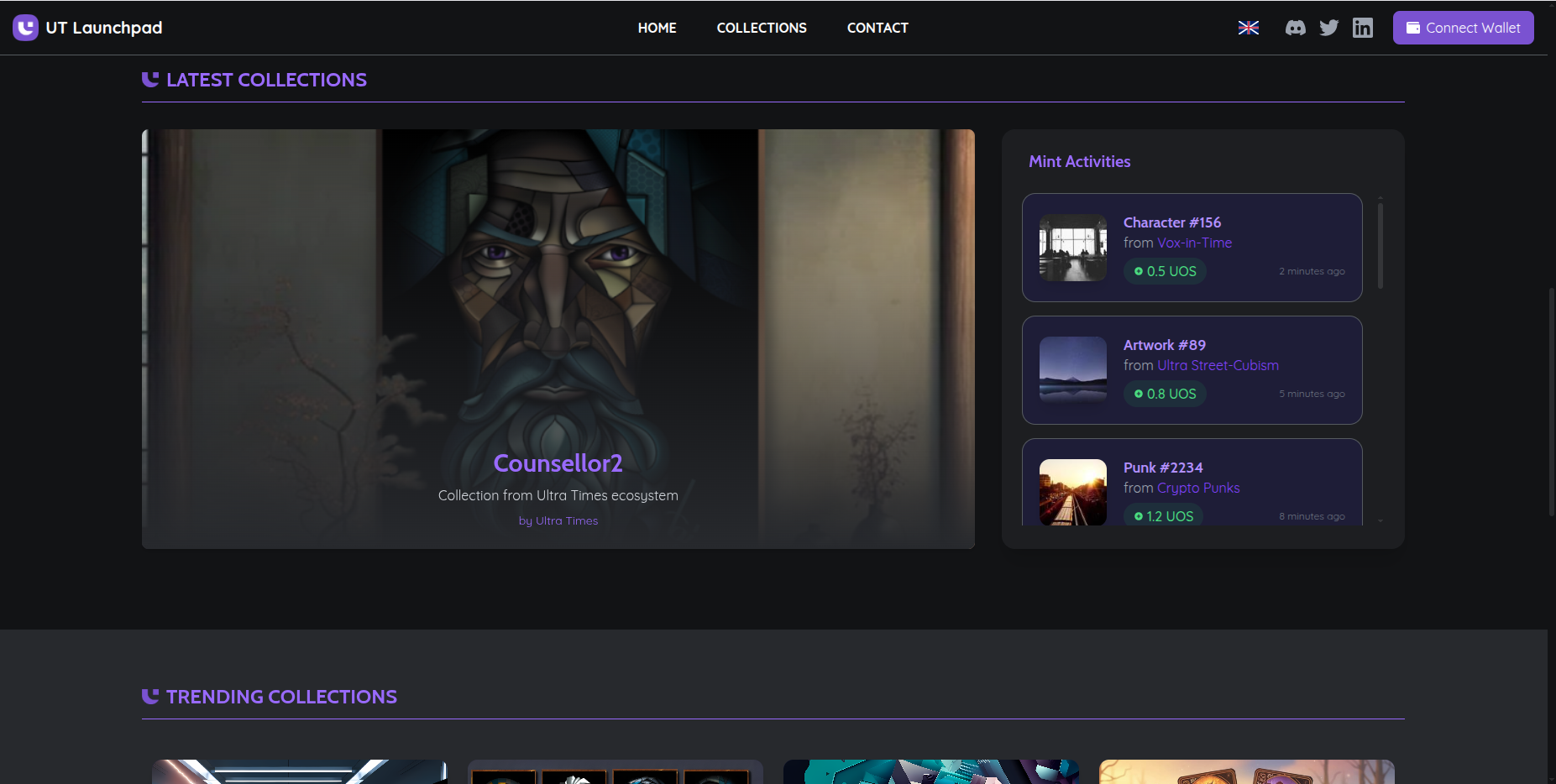Open the Ultra Street-Cubism collection link

coord(1218,365)
